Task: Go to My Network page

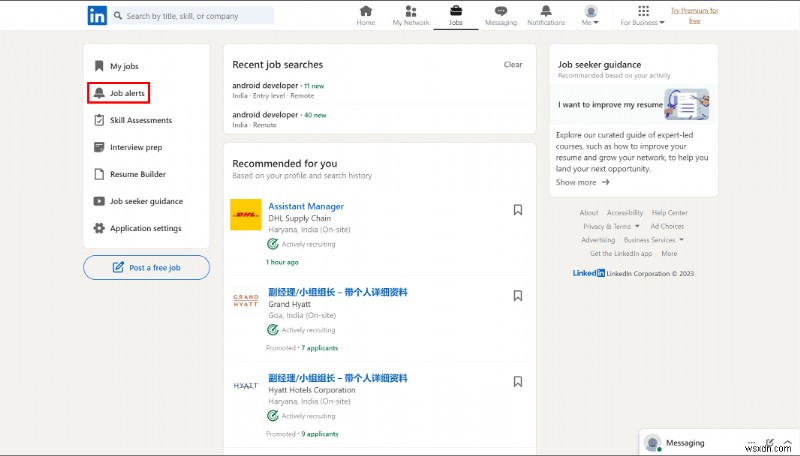Action: click(x=411, y=15)
